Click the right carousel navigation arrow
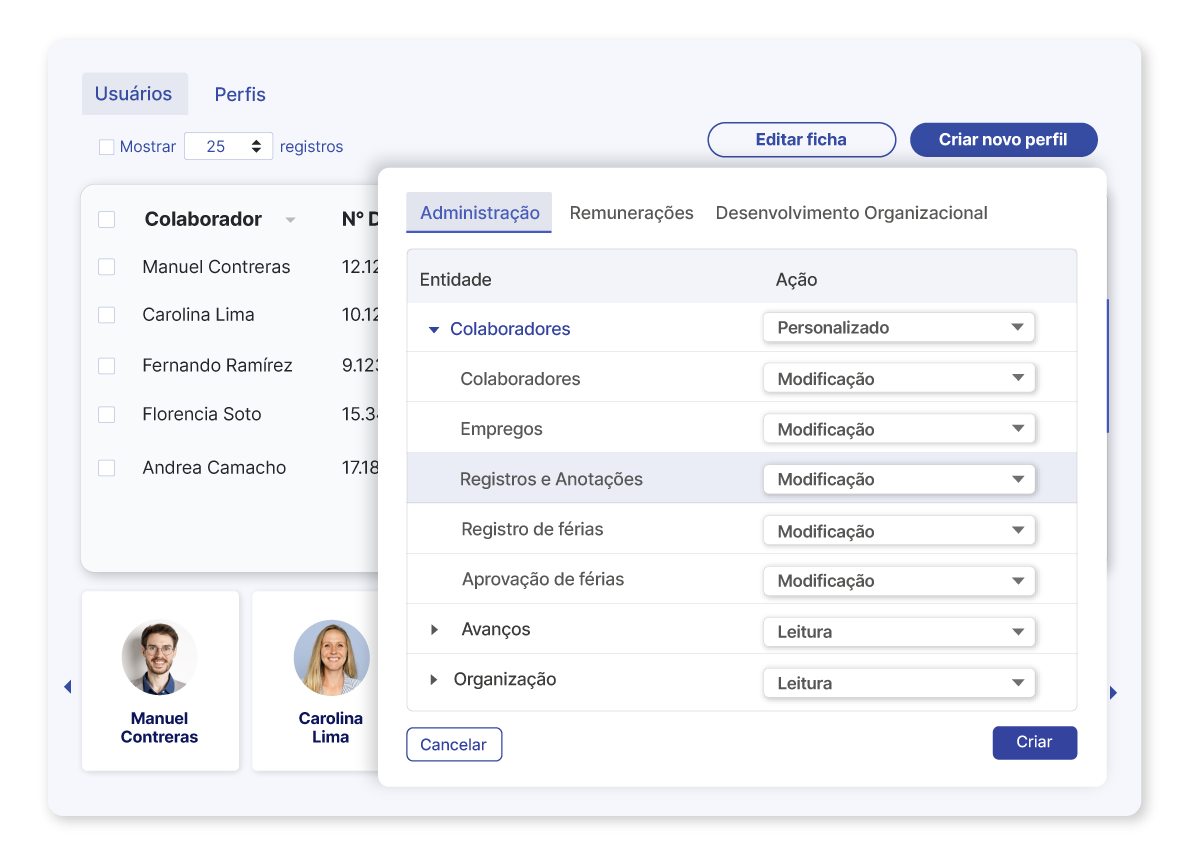1184x859 pixels. click(x=1113, y=691)
